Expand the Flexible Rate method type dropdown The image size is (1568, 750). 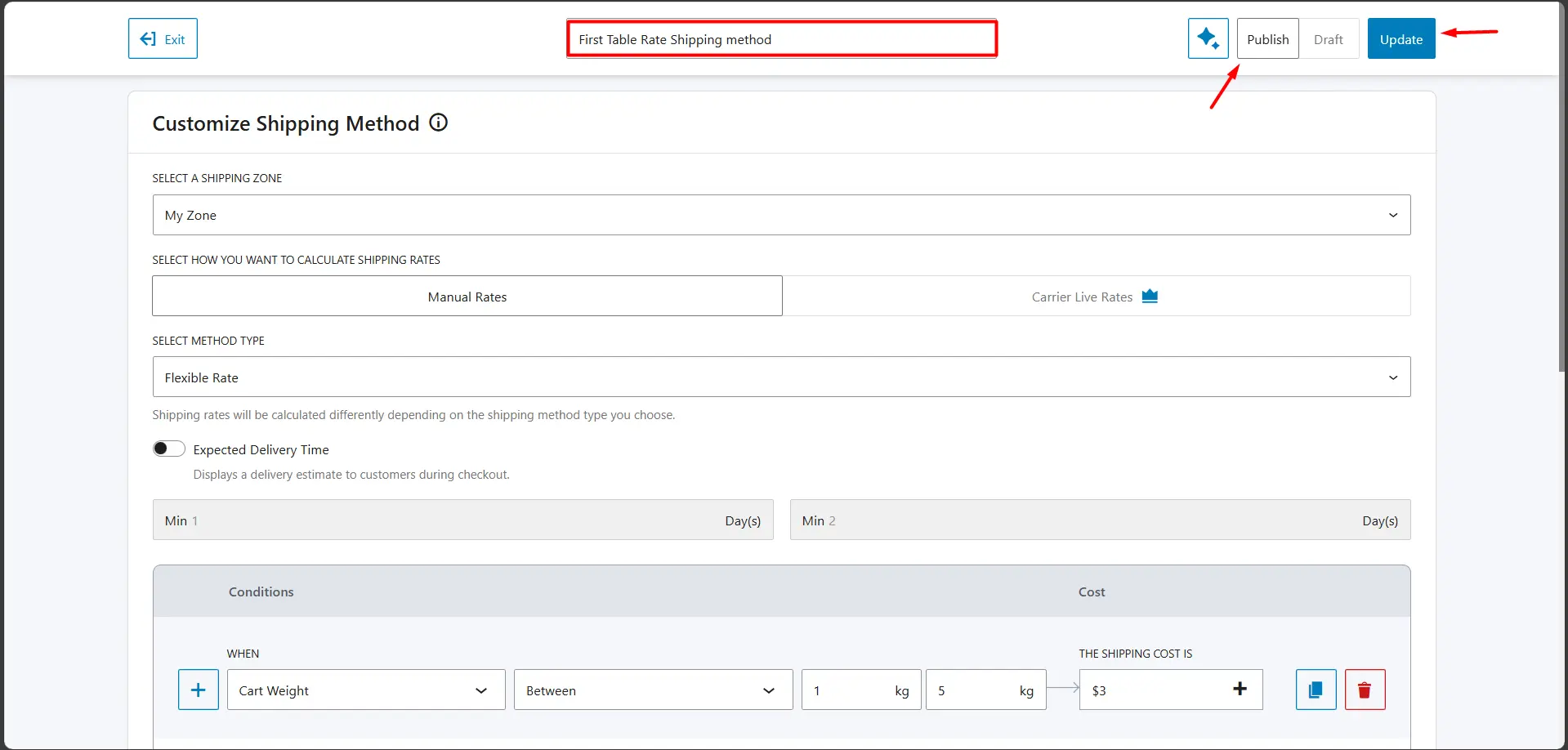781,377
